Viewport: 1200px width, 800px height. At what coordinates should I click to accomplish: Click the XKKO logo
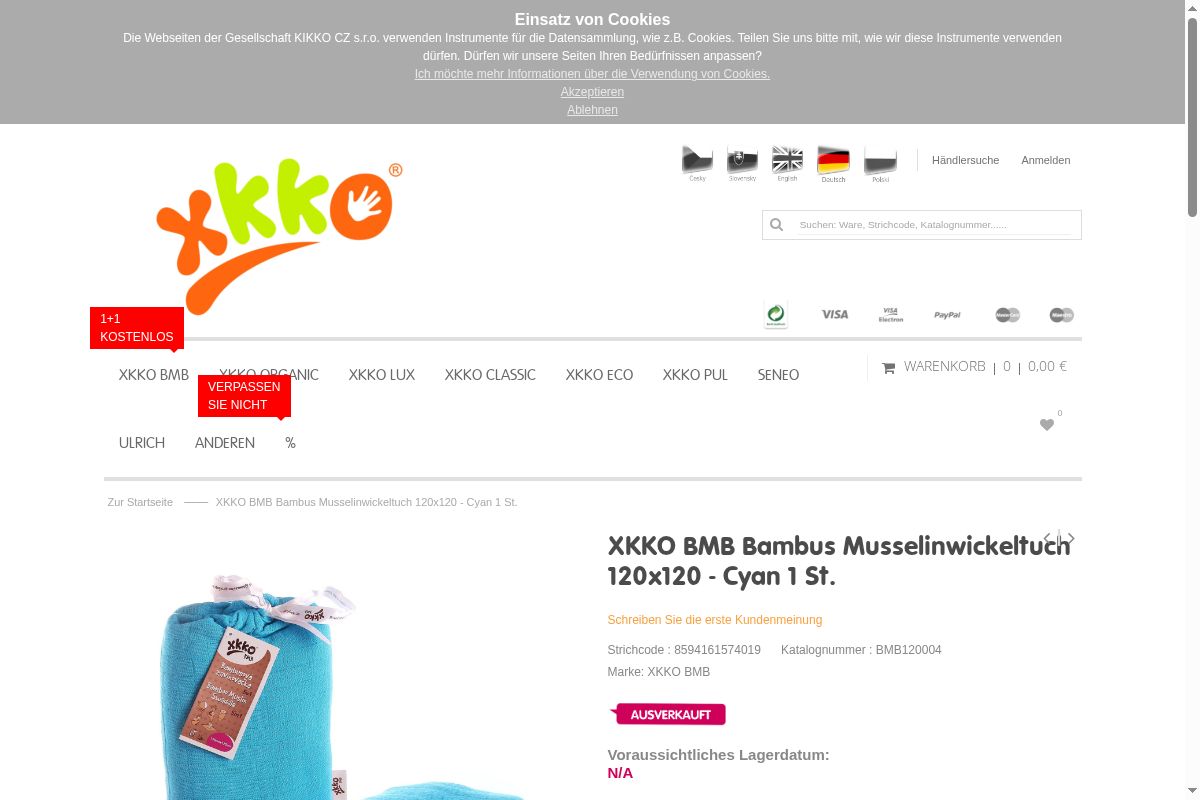click(x=279, y=236)
